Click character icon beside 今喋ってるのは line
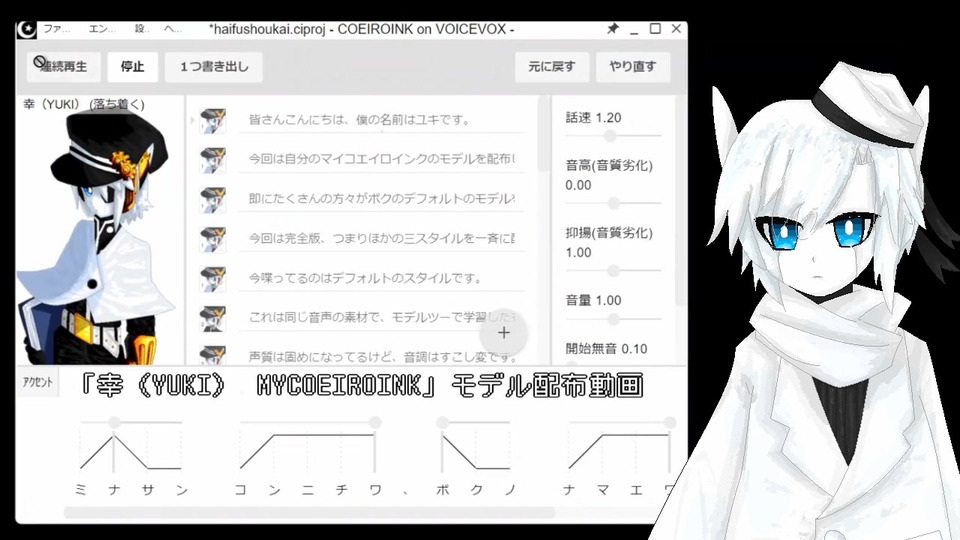The height and width of the screenshot is (540, 960). [213, 279]
